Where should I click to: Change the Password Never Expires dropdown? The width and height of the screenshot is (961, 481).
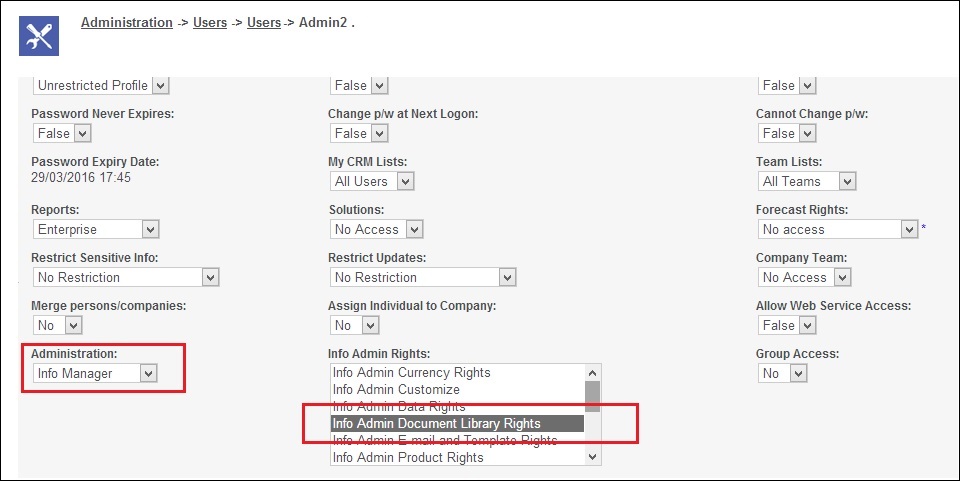[62, 133]
